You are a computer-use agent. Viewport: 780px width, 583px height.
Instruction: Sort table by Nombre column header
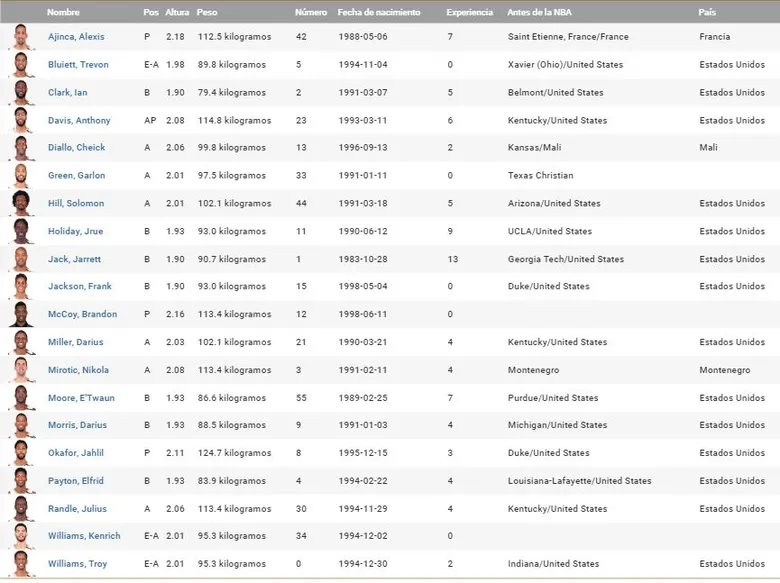point(63,13)
